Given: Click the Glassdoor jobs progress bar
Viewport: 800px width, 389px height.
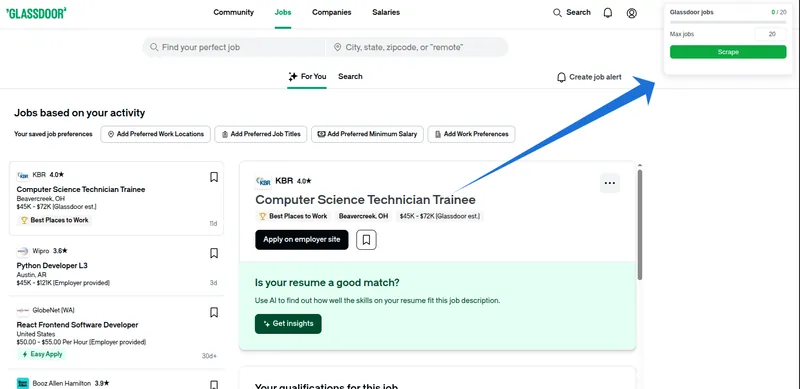Looking at the screenshot, I should click(728, 22).
